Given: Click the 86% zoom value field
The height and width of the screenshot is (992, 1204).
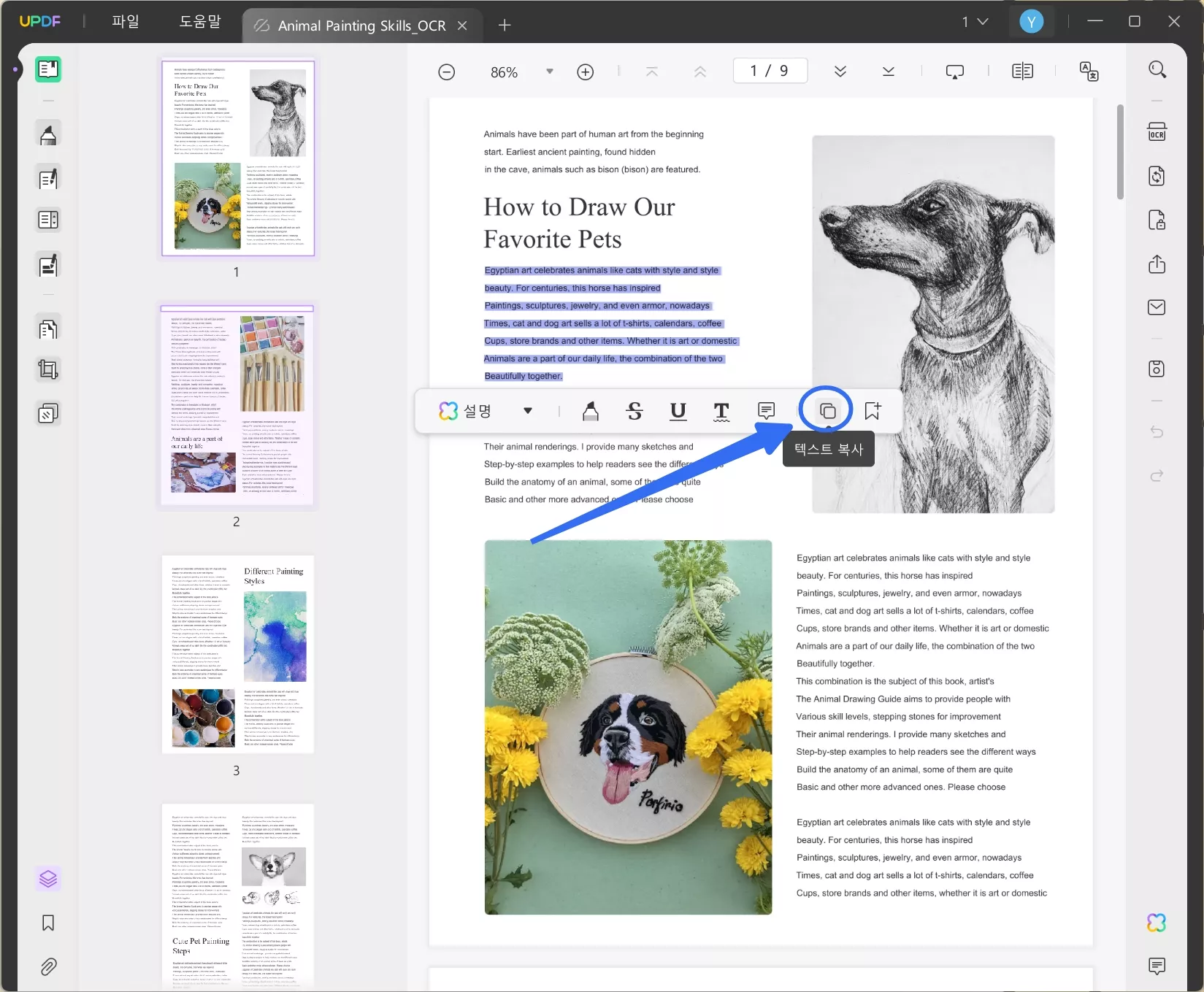Looking at the screenshot, I should pos(504,72).
